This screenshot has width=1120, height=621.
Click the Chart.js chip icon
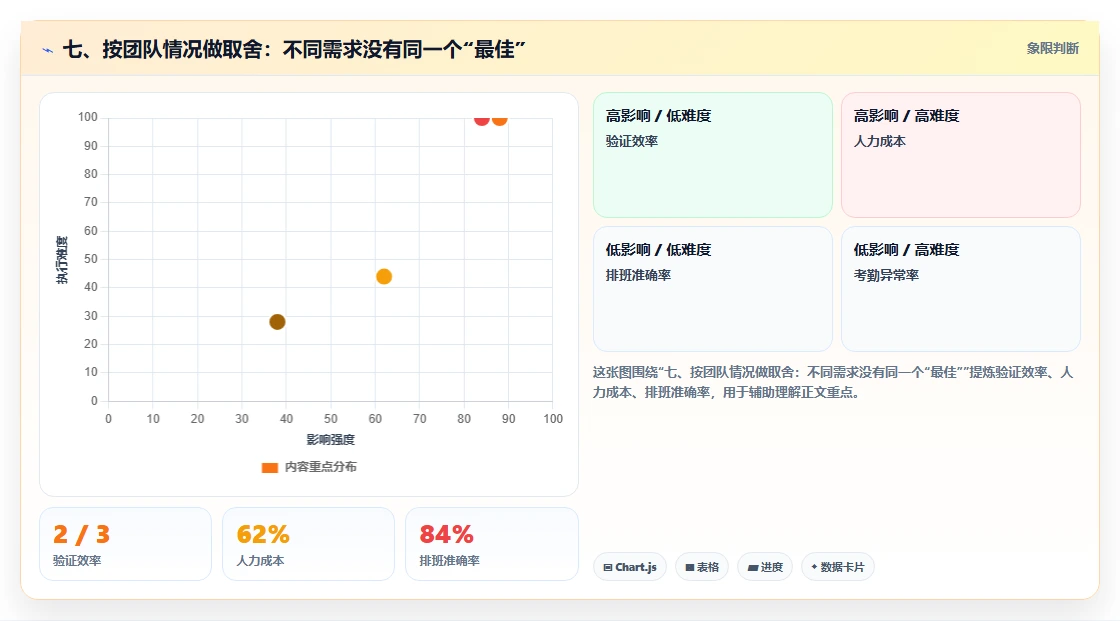608,567
